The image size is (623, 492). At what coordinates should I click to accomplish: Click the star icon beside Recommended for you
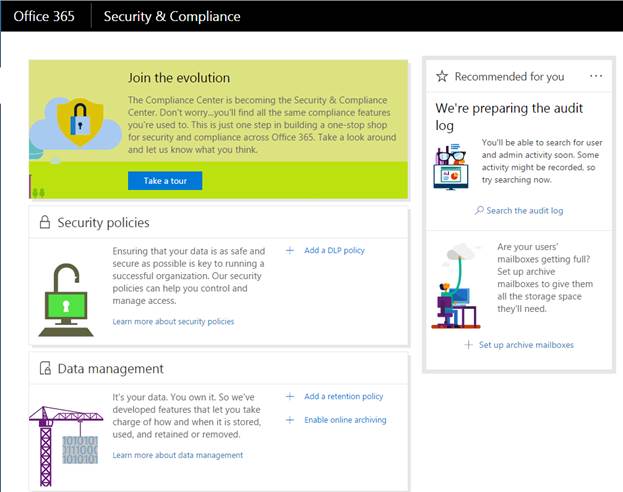click(442, 76)
